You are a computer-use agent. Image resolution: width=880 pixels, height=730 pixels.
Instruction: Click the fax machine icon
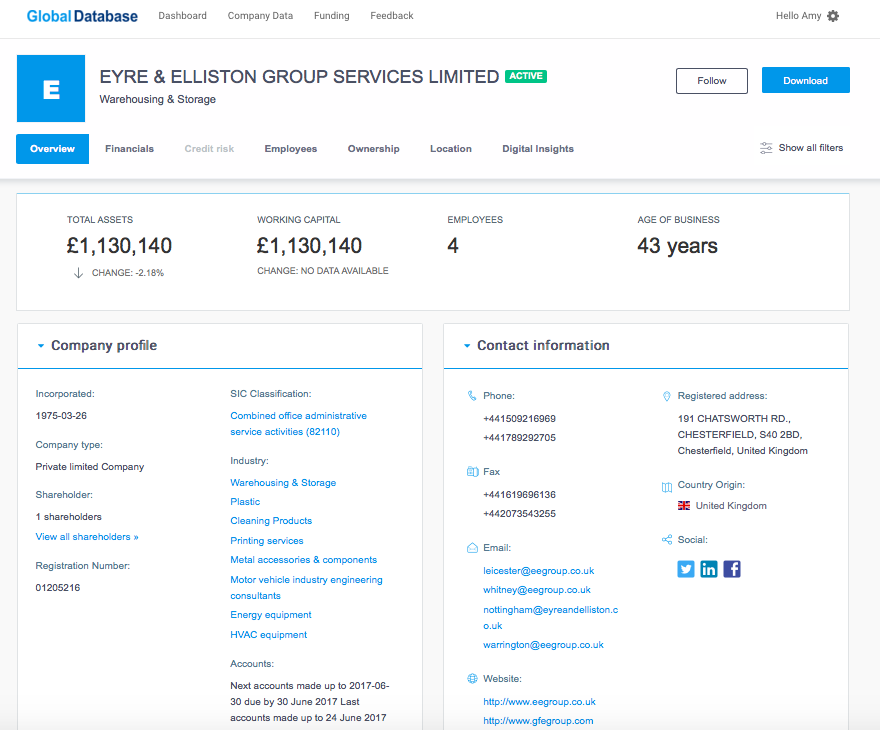pyautogui.click(x=473, y=471)
